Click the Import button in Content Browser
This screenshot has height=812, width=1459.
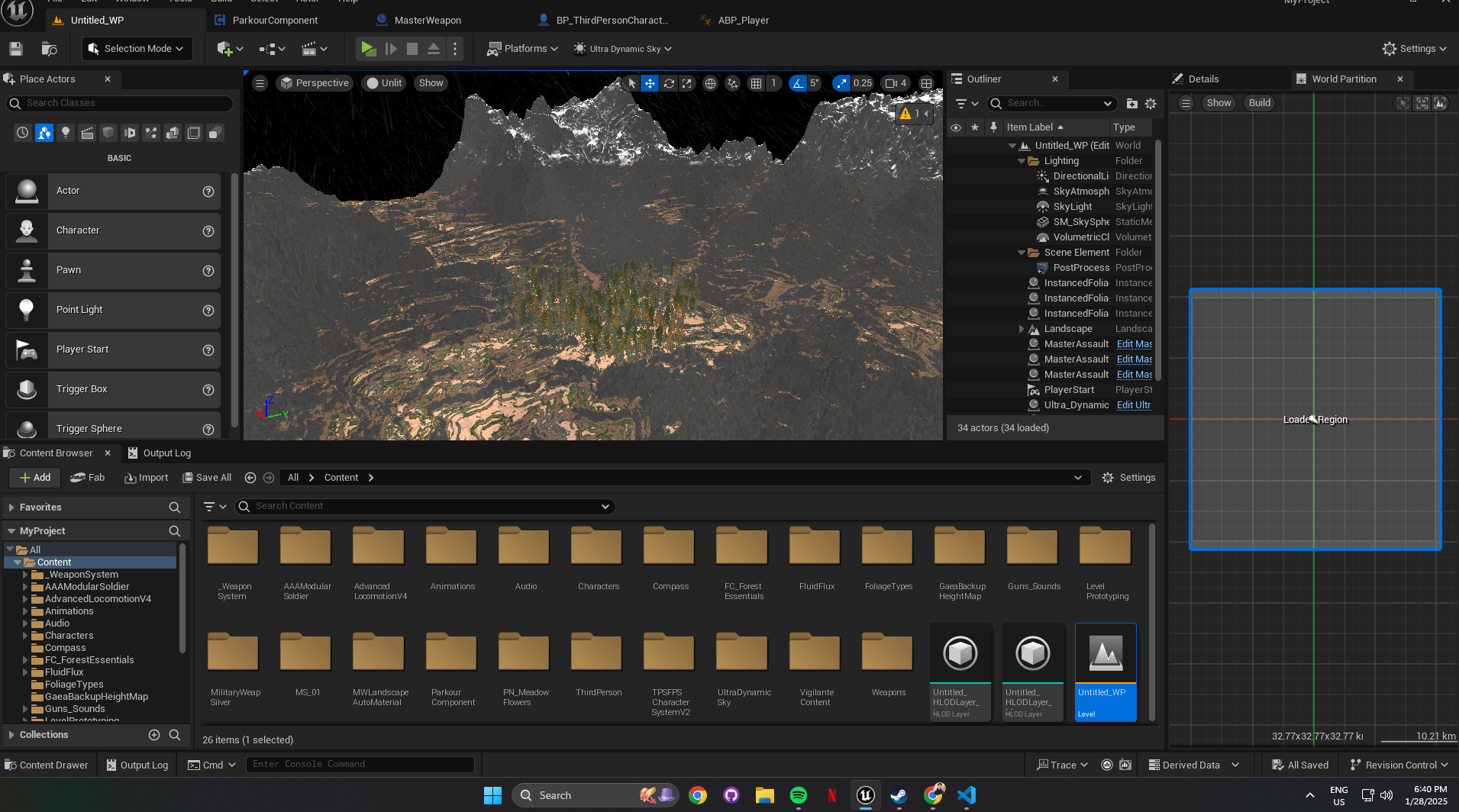point(146,478)
